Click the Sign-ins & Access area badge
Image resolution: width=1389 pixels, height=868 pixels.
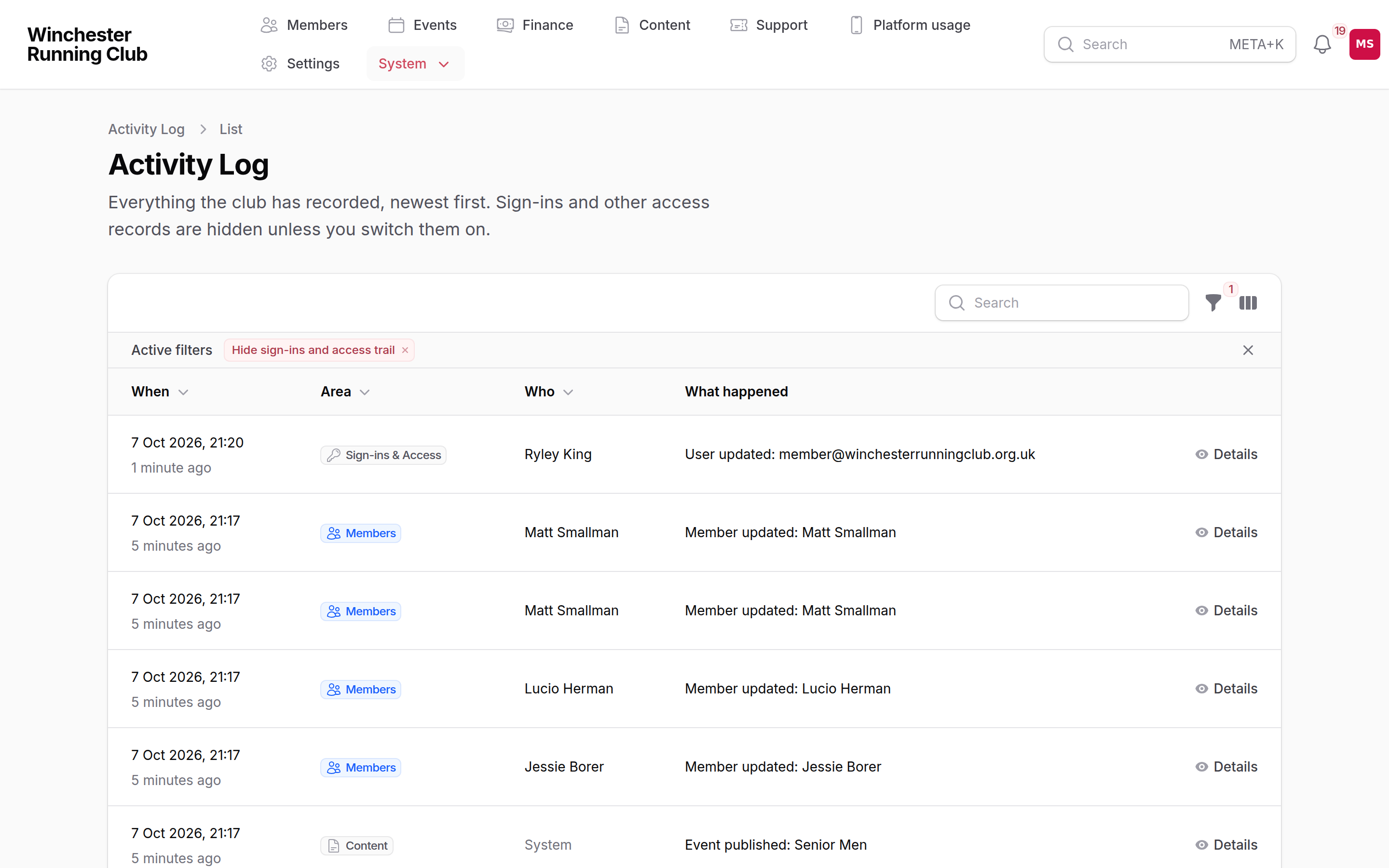point(383,455)
